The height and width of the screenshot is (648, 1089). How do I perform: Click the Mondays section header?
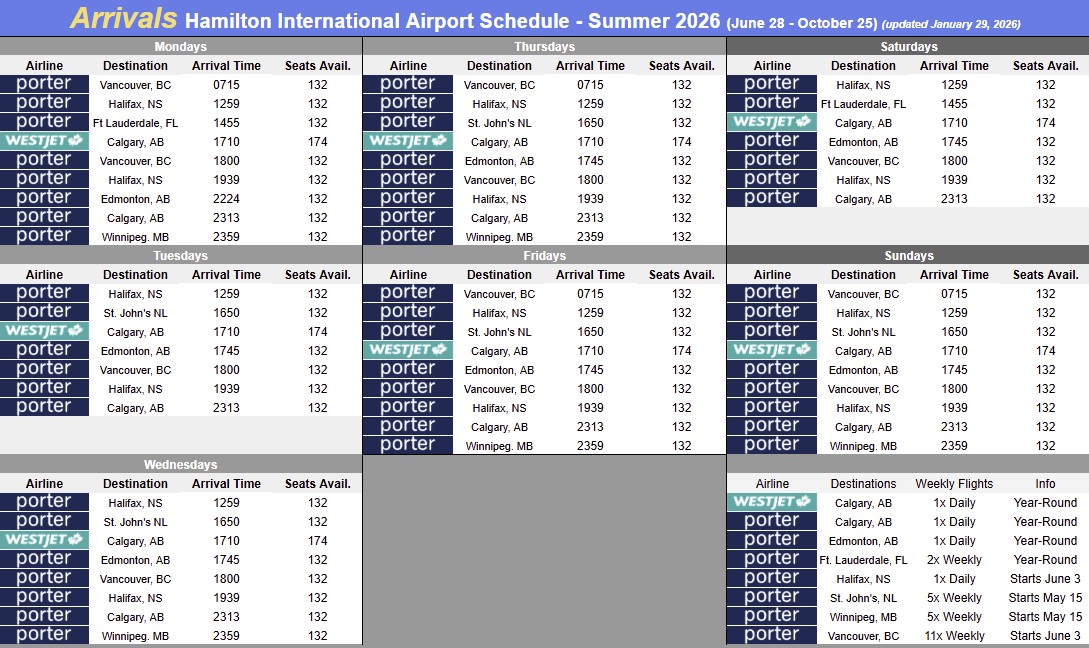coord(181,47)
